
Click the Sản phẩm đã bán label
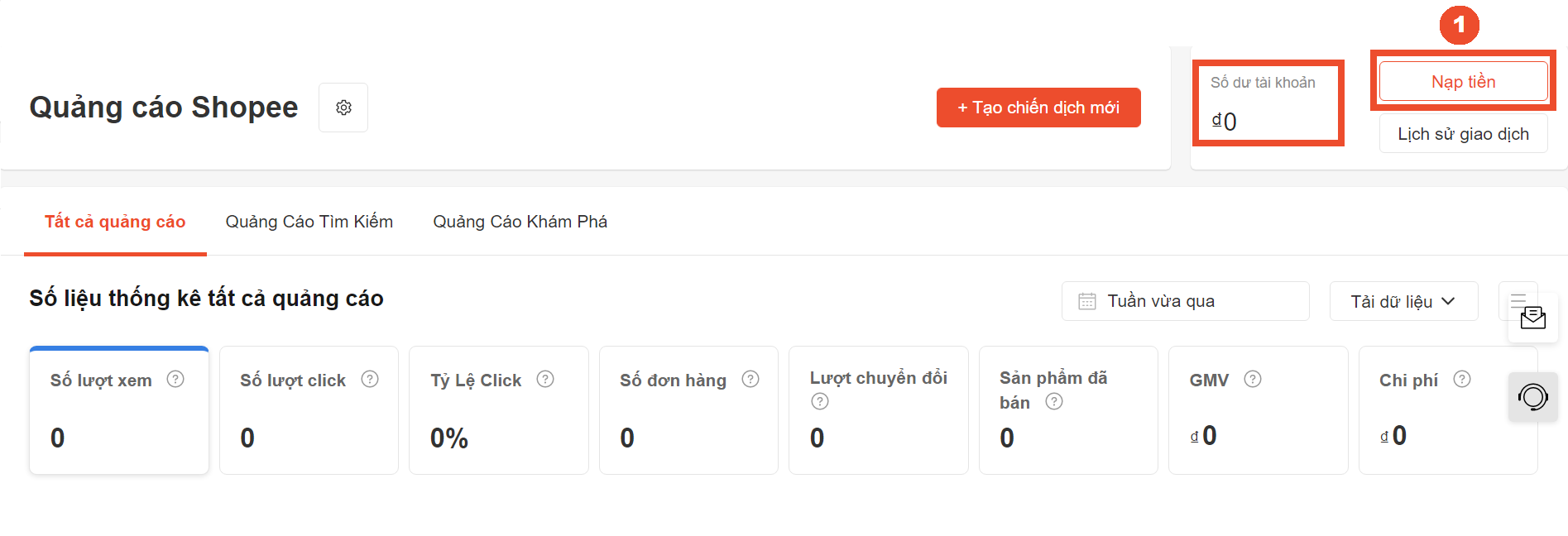click(1053, 390)
